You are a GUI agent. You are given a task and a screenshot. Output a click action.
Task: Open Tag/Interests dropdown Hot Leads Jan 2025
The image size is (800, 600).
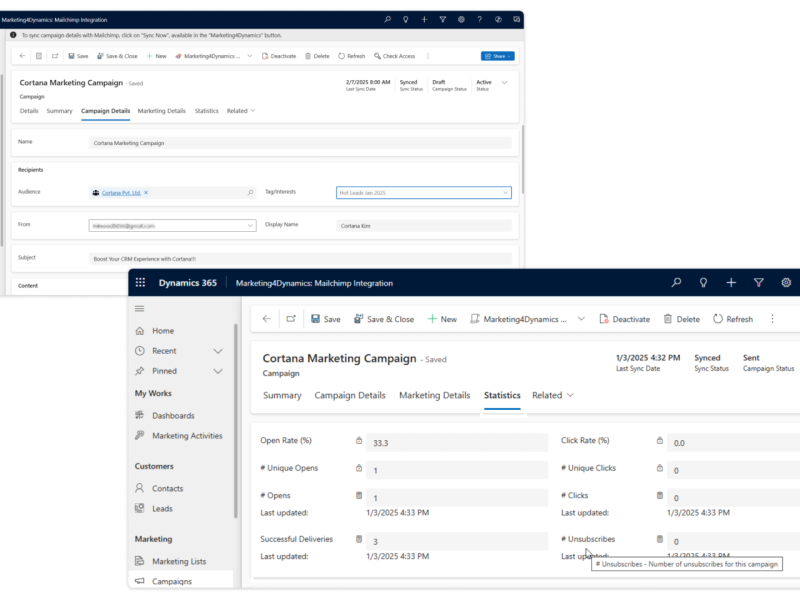click(x=423, y=193)
